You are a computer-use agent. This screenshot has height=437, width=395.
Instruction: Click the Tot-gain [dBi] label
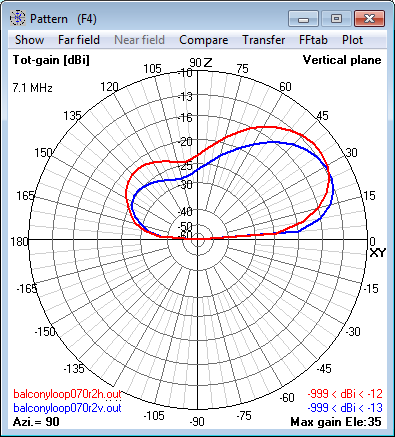tap(51, 60)
